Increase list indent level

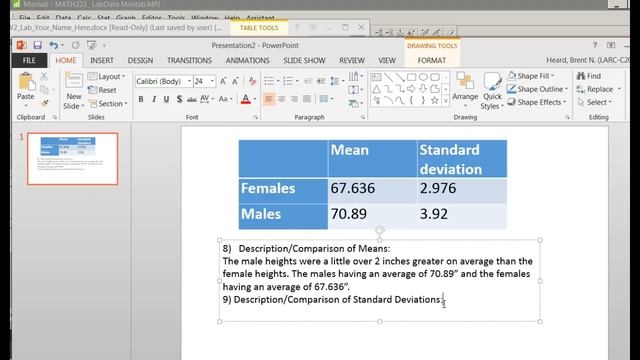click(x=321, y=81)
